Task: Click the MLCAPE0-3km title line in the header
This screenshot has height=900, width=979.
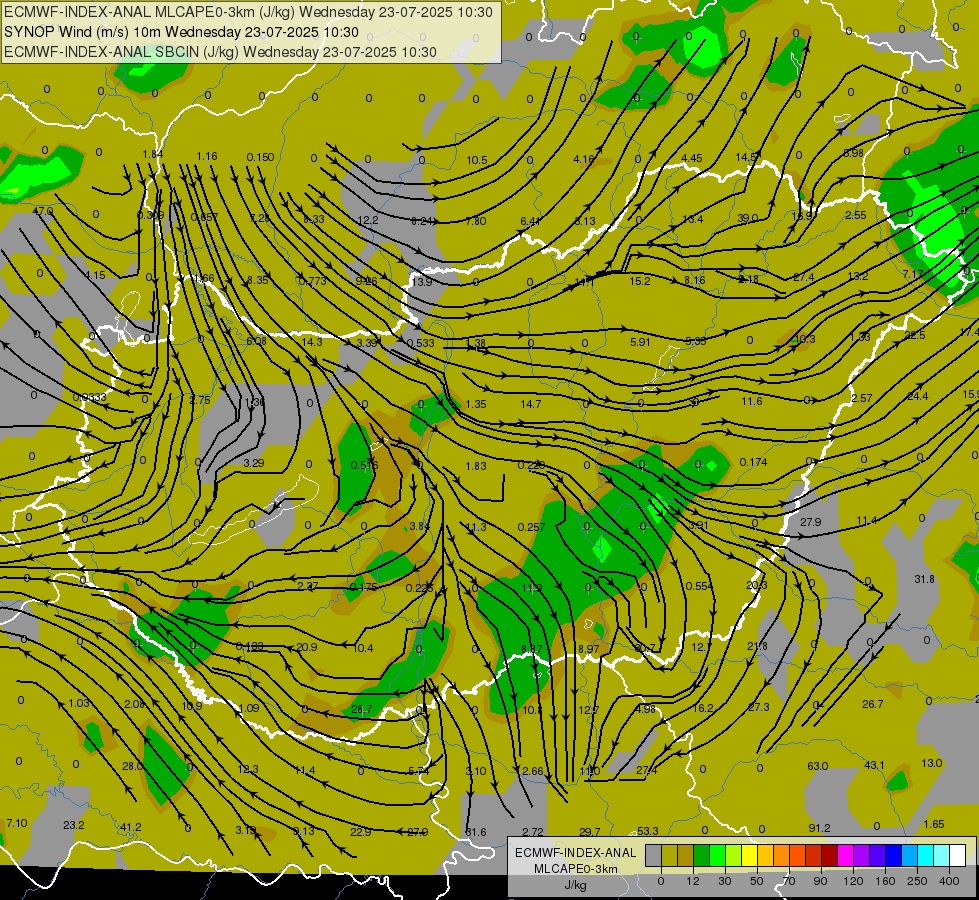Action: click(248, 12)
